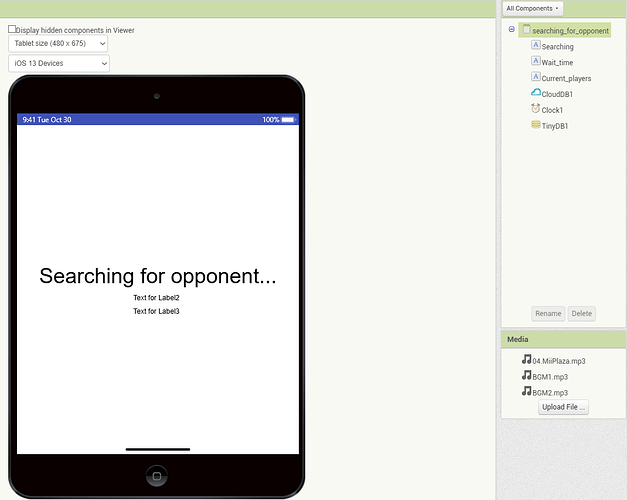This screenshot has height=500, width=627.
Task: Click the music note icon beside BGM2.mp3
Action: click(526, 392)
